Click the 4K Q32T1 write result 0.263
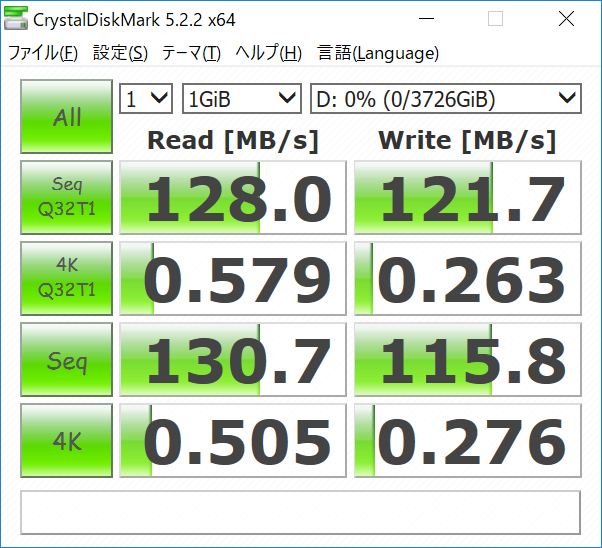 coord(468,278)
